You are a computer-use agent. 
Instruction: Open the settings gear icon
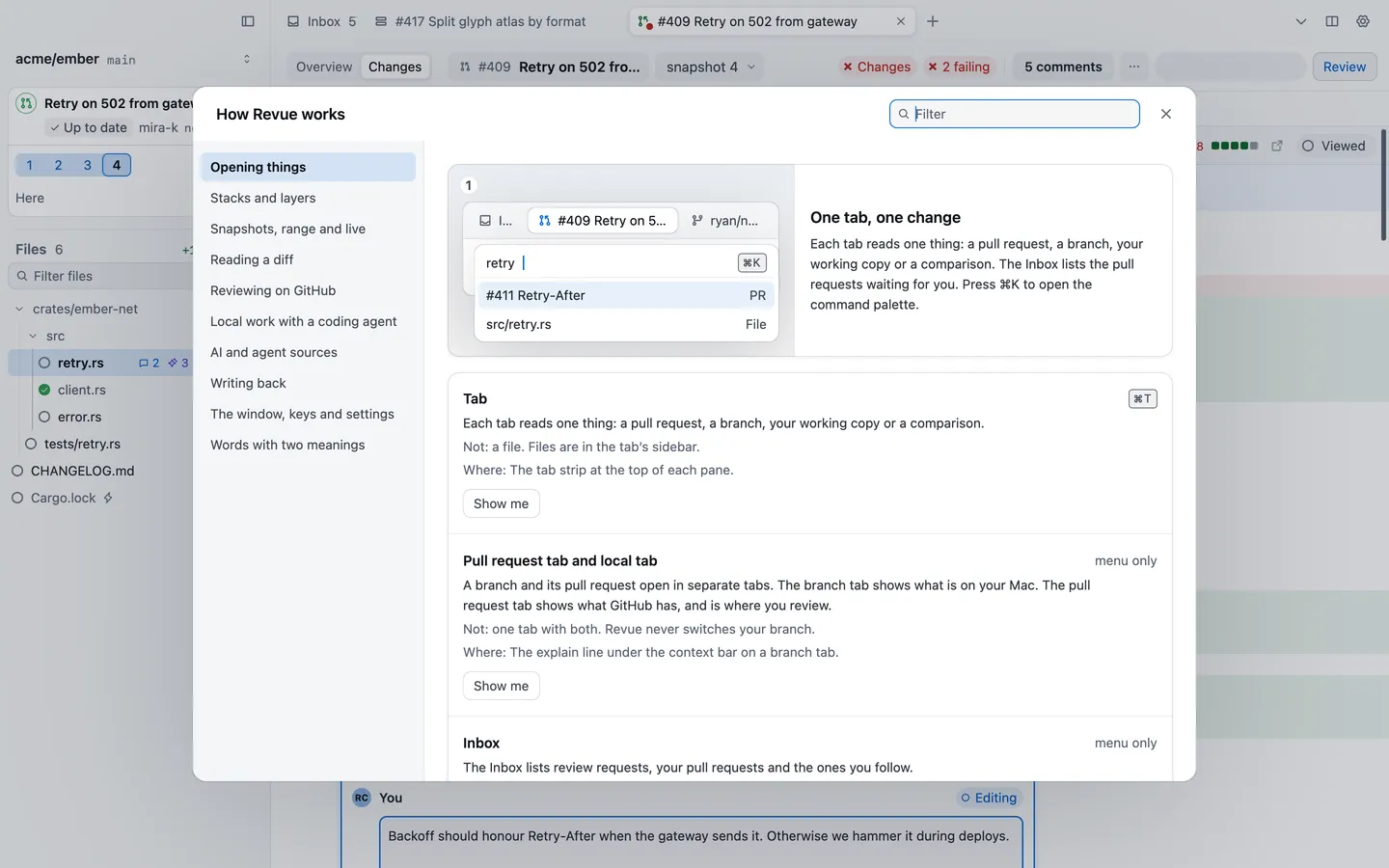[1363, 21]
